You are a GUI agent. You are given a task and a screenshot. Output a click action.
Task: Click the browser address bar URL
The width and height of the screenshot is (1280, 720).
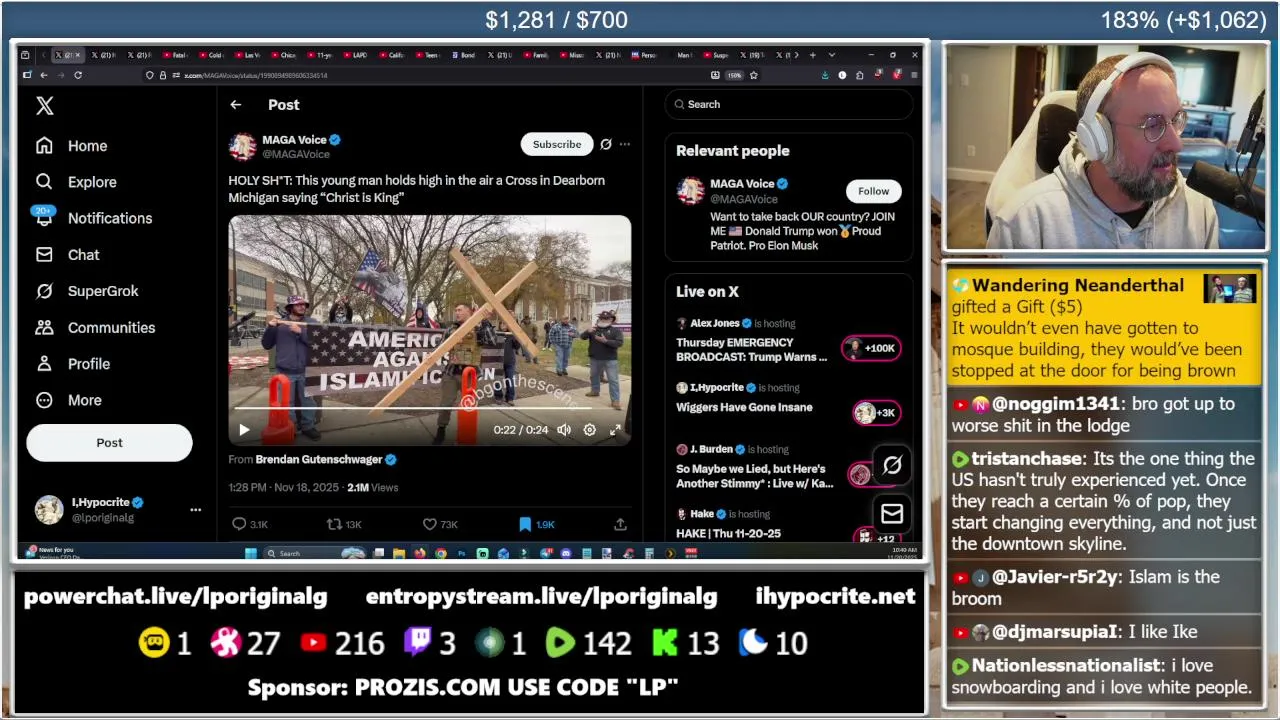256,75
